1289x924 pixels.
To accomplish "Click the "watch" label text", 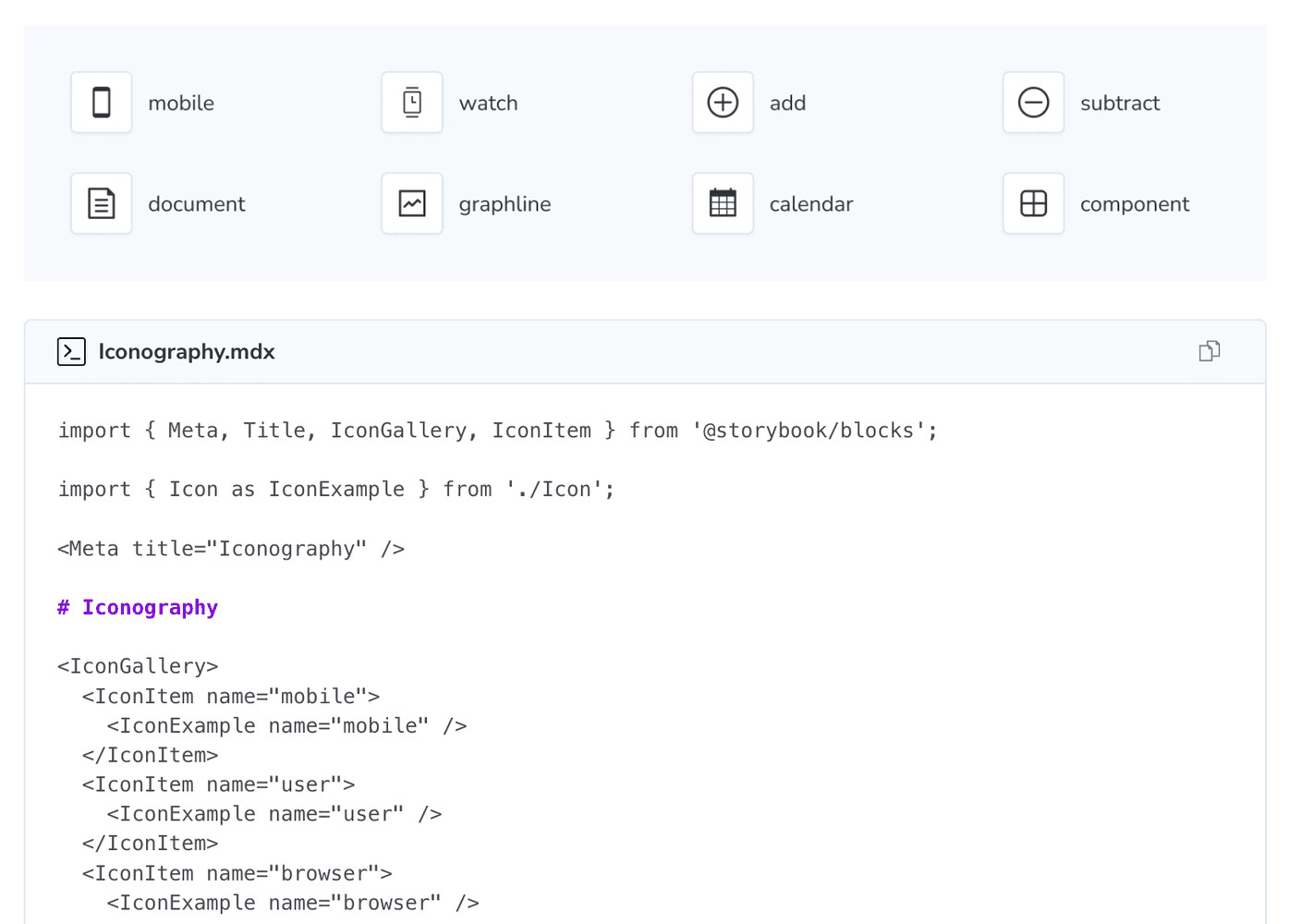I will 488,103.
